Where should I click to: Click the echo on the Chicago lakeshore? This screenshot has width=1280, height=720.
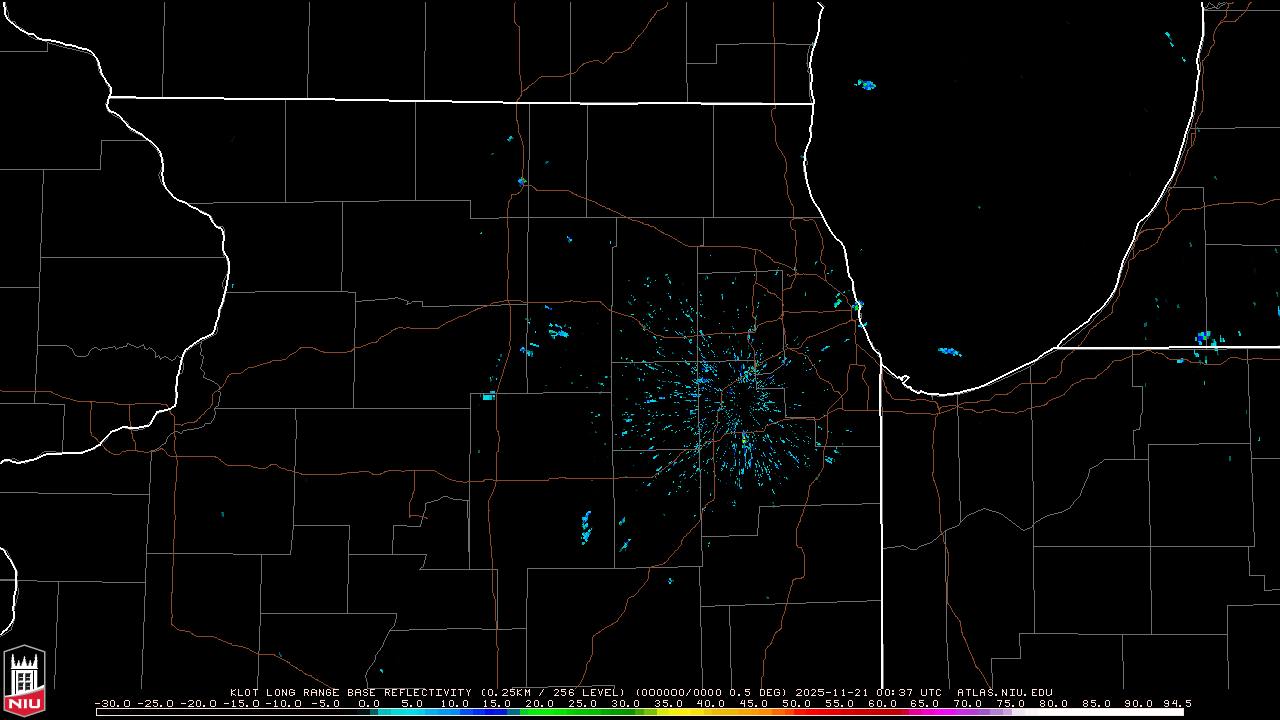coord(857,306)
